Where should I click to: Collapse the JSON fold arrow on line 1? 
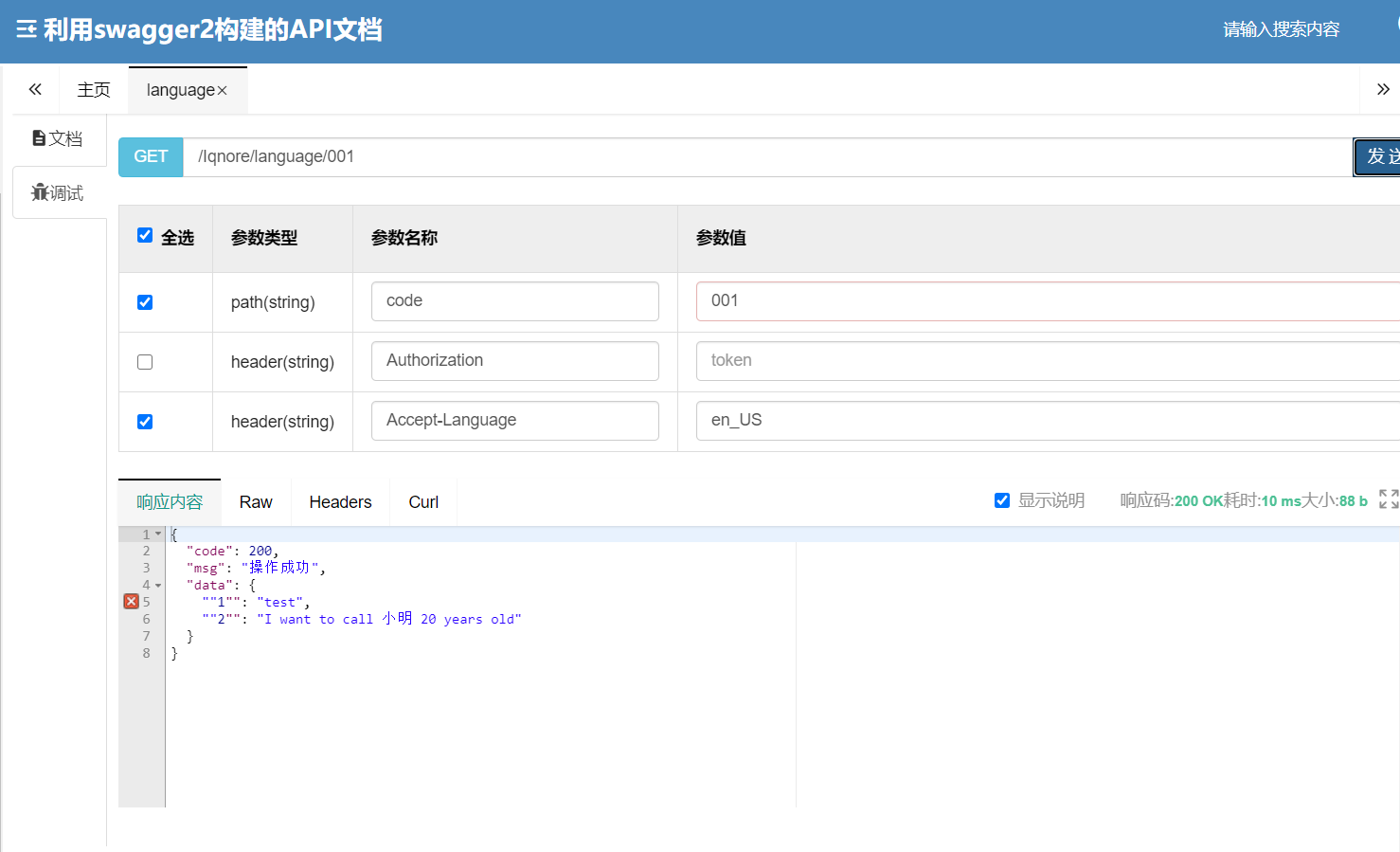point(158,534)
